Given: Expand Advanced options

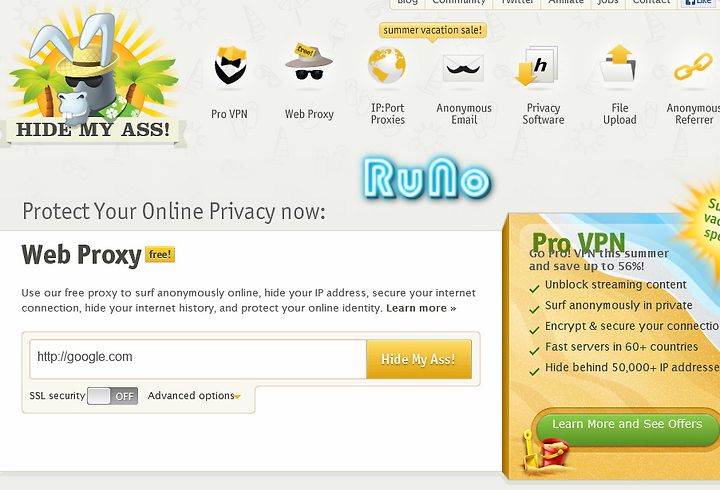Looking at the screenshot, I should tap(191, 395).
